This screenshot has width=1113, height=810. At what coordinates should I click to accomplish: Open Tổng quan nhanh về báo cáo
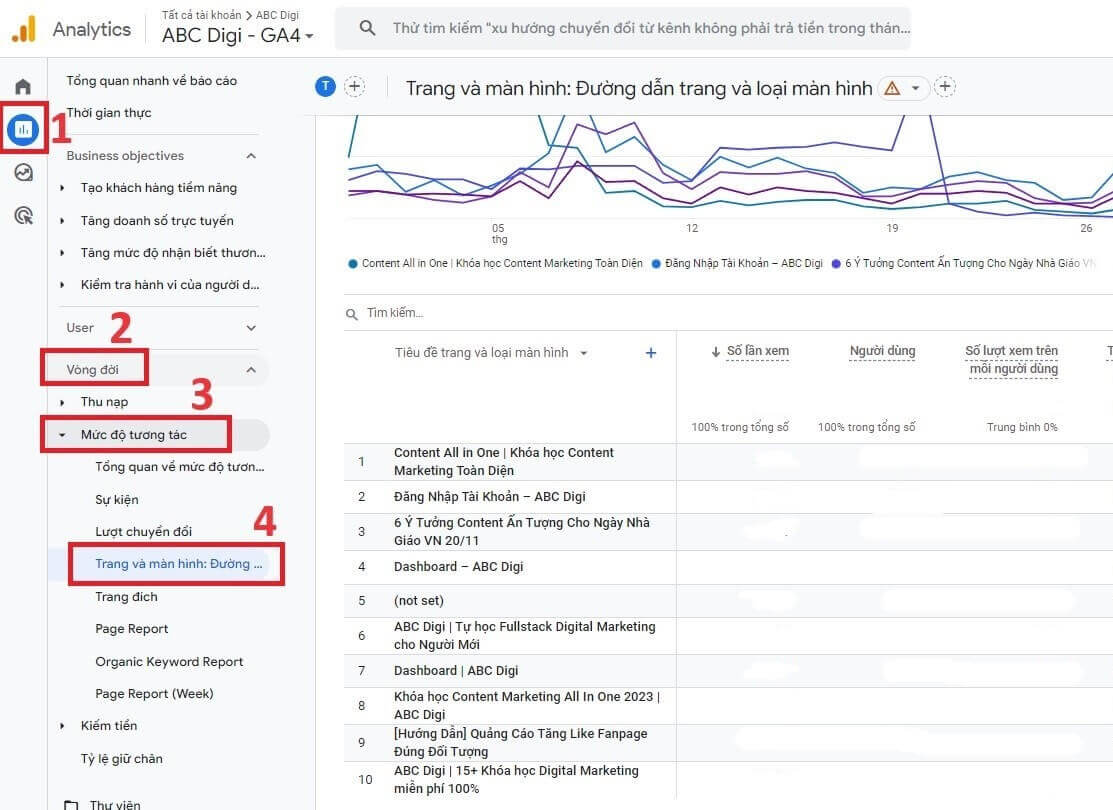[151, 80]
